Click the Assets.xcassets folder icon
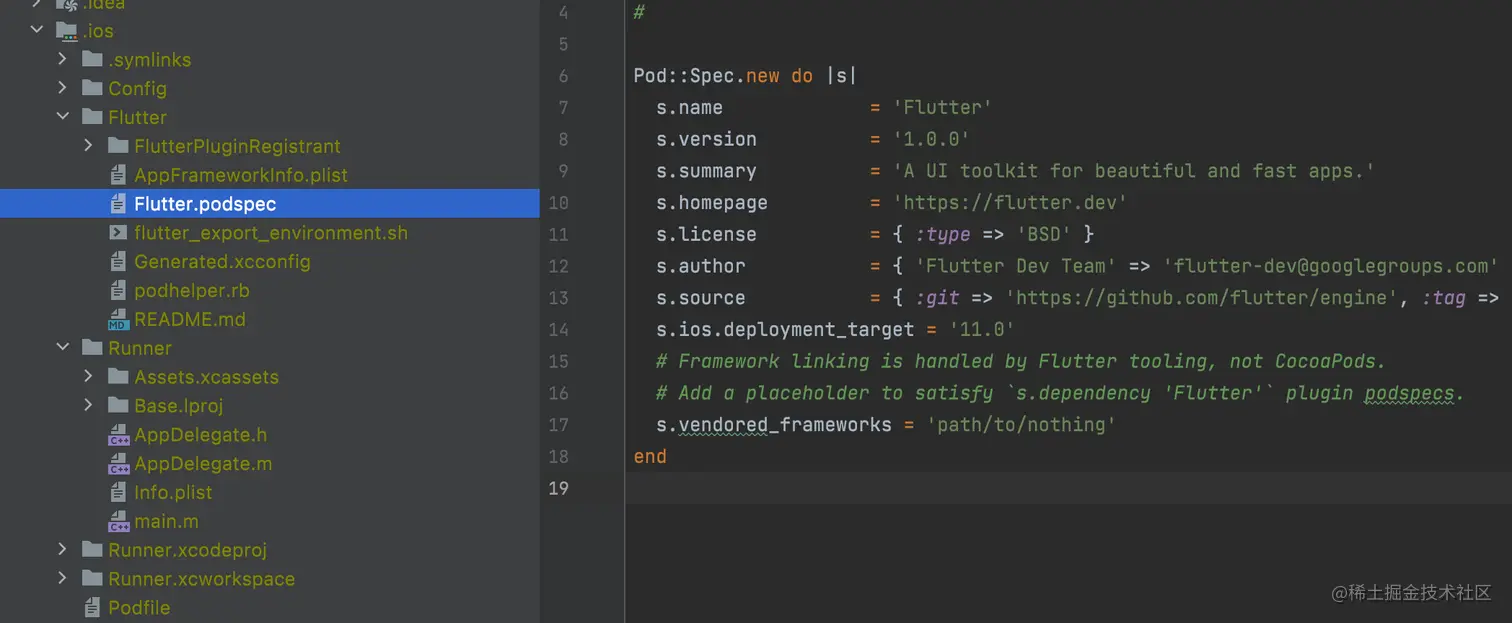 (x=118, y=377)
